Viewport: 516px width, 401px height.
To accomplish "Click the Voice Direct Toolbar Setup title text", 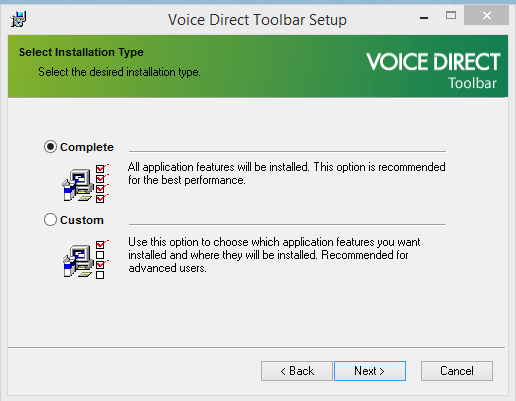I will [x=257, y=20].
